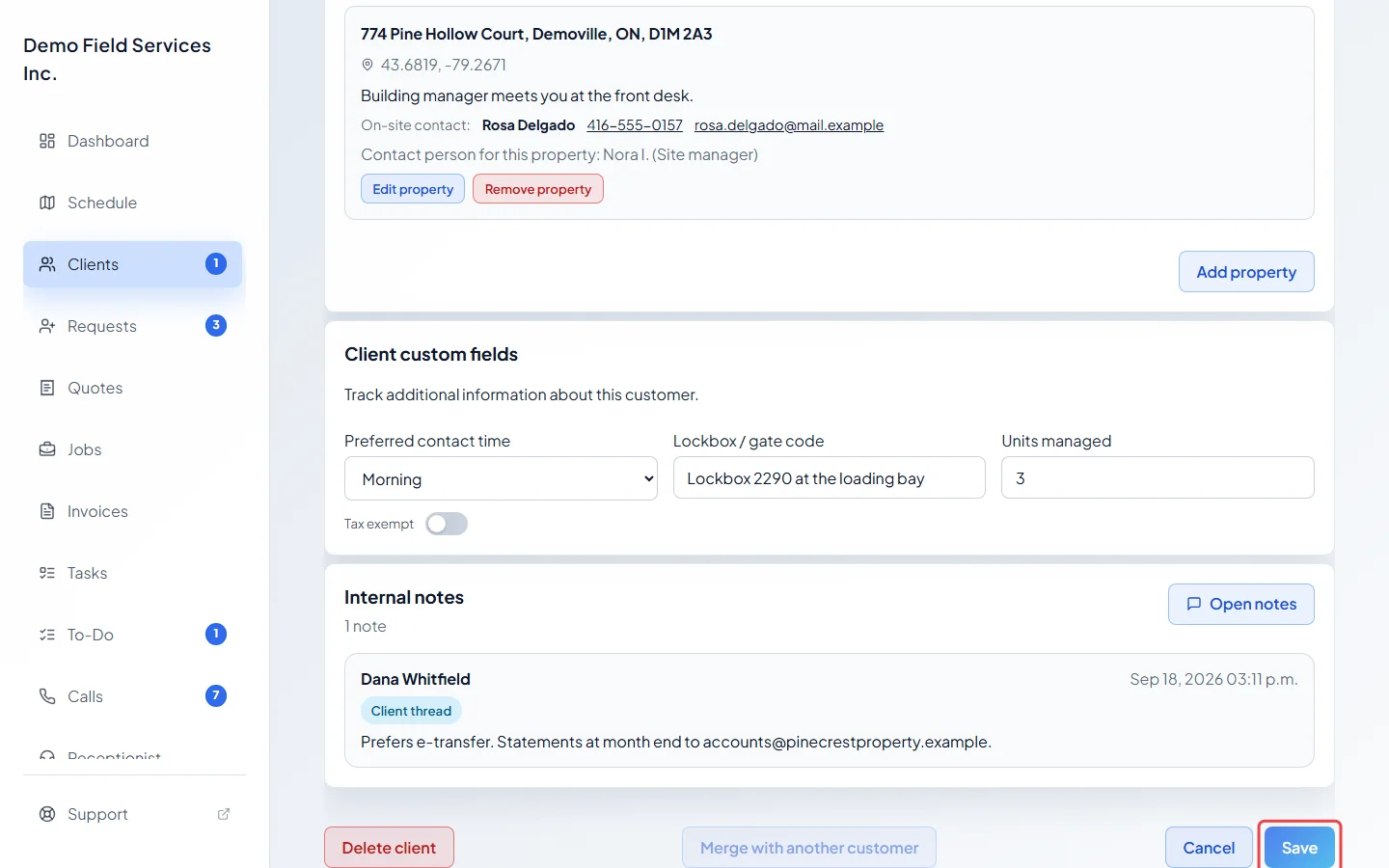Click the Requests person-plus icon
1389x868 pixels.
(47, 326)
